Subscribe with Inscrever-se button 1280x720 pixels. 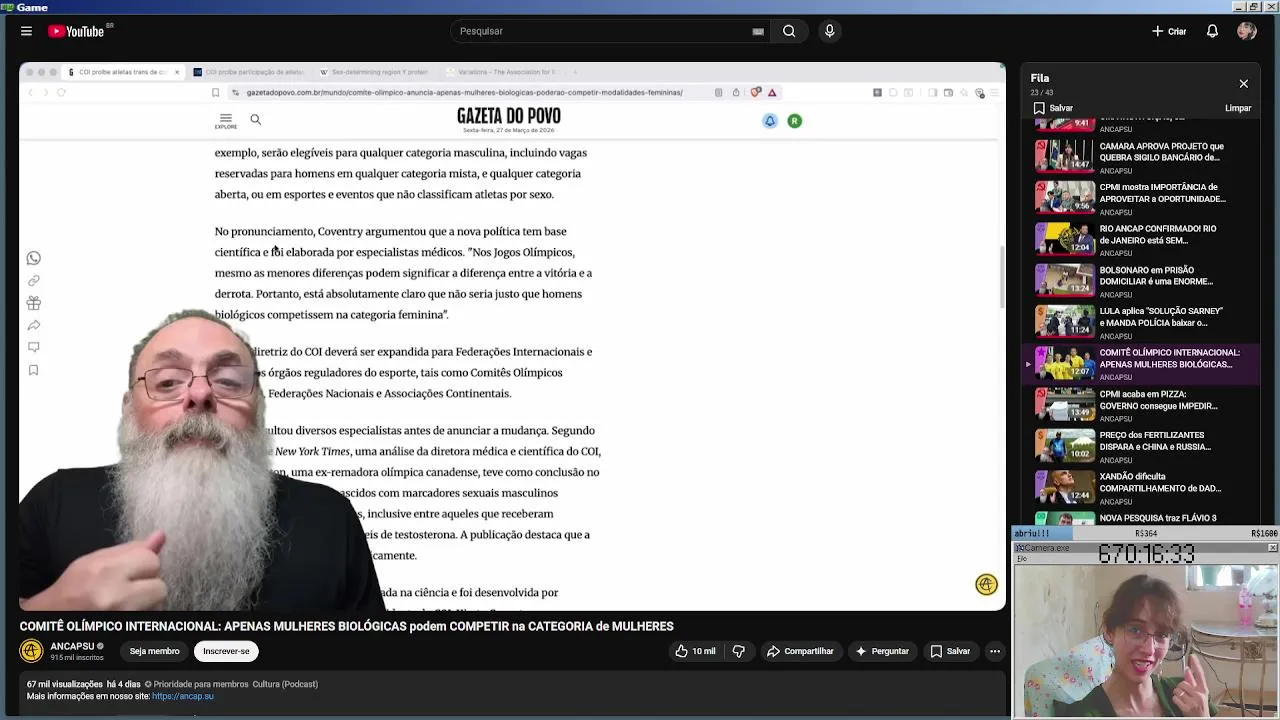(226, 651)
